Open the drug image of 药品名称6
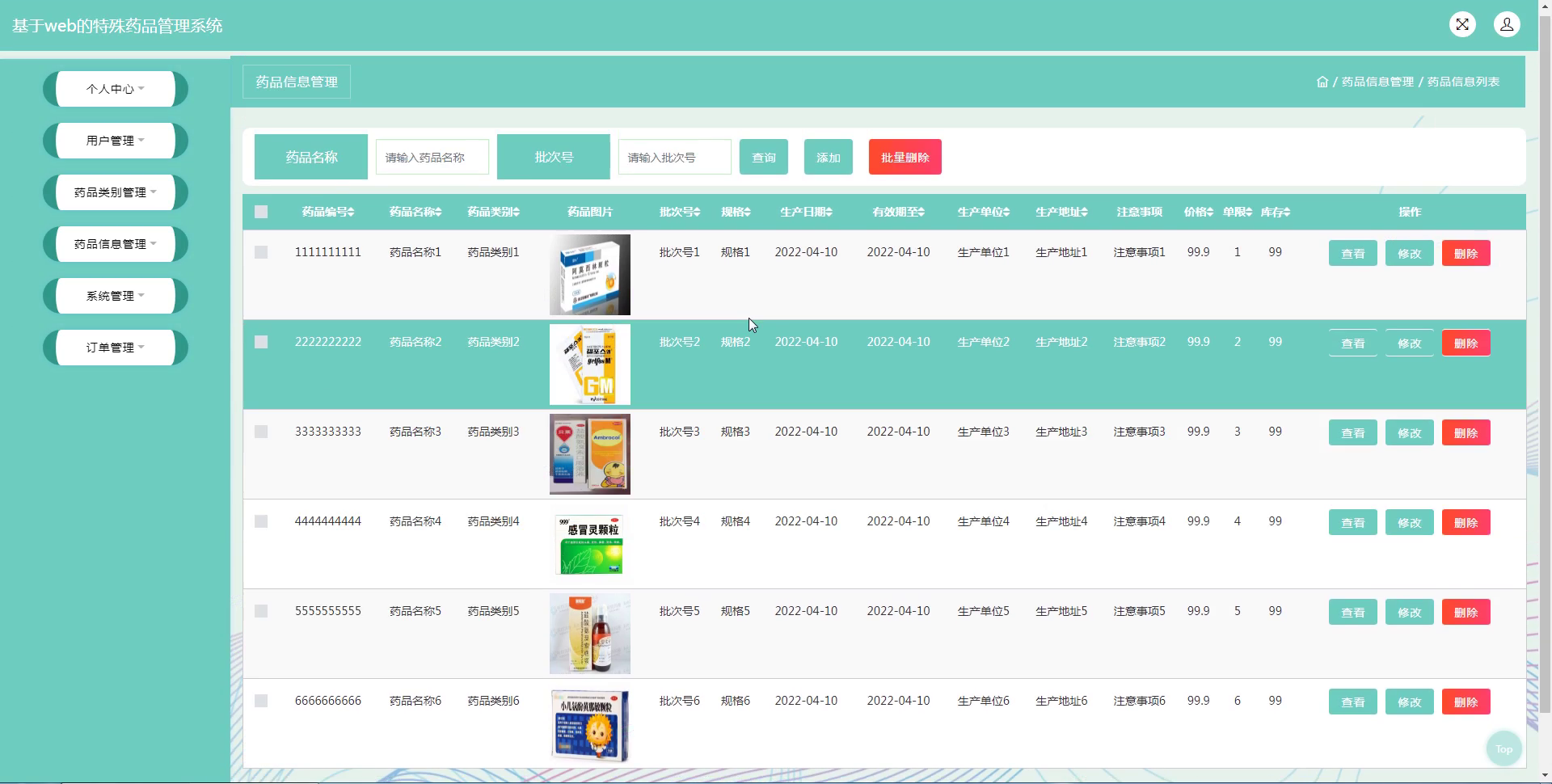The height and width of the screenshot is (784, 1552). click(590, 723)
